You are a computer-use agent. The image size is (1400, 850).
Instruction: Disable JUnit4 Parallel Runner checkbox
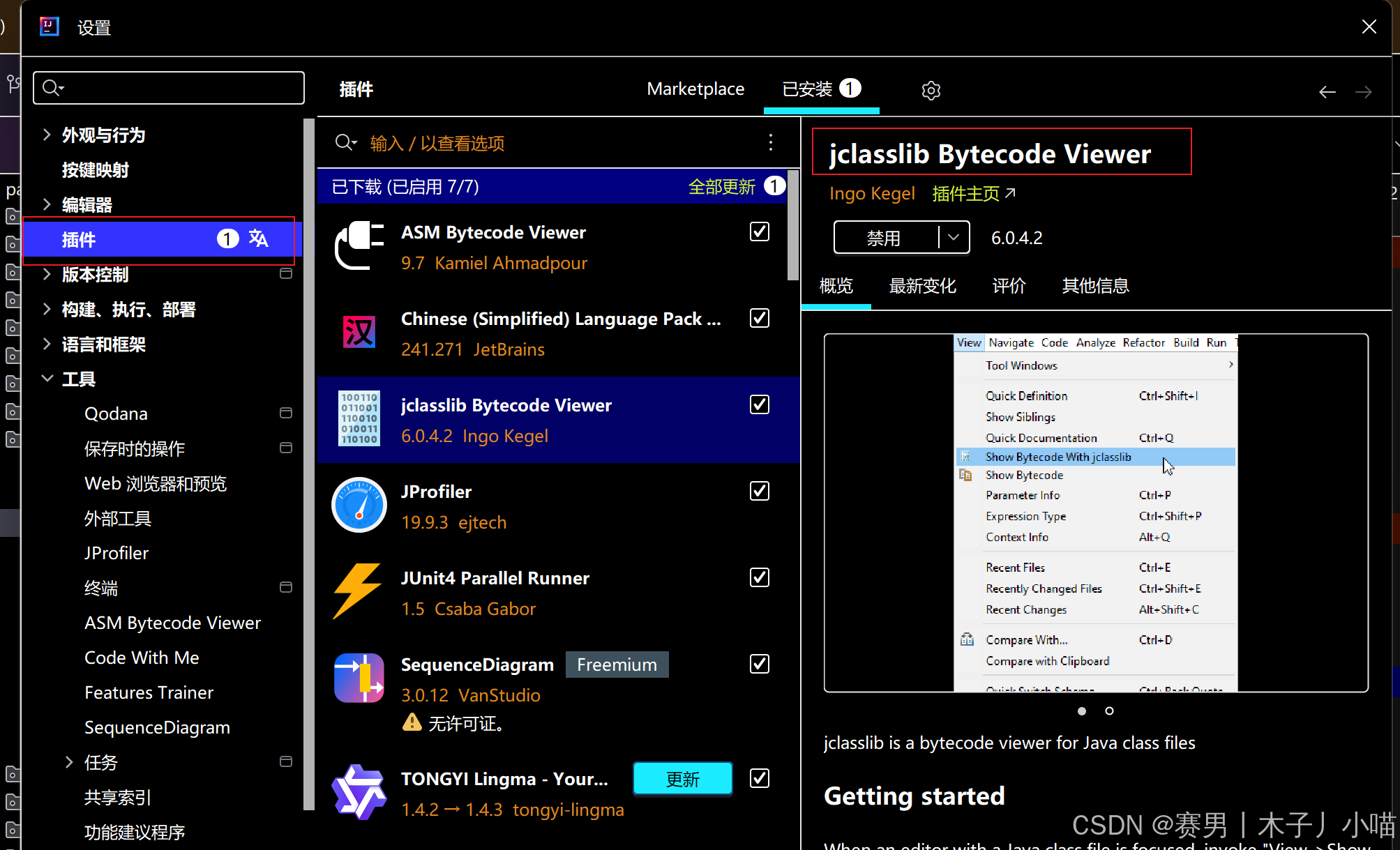[759, 577]
